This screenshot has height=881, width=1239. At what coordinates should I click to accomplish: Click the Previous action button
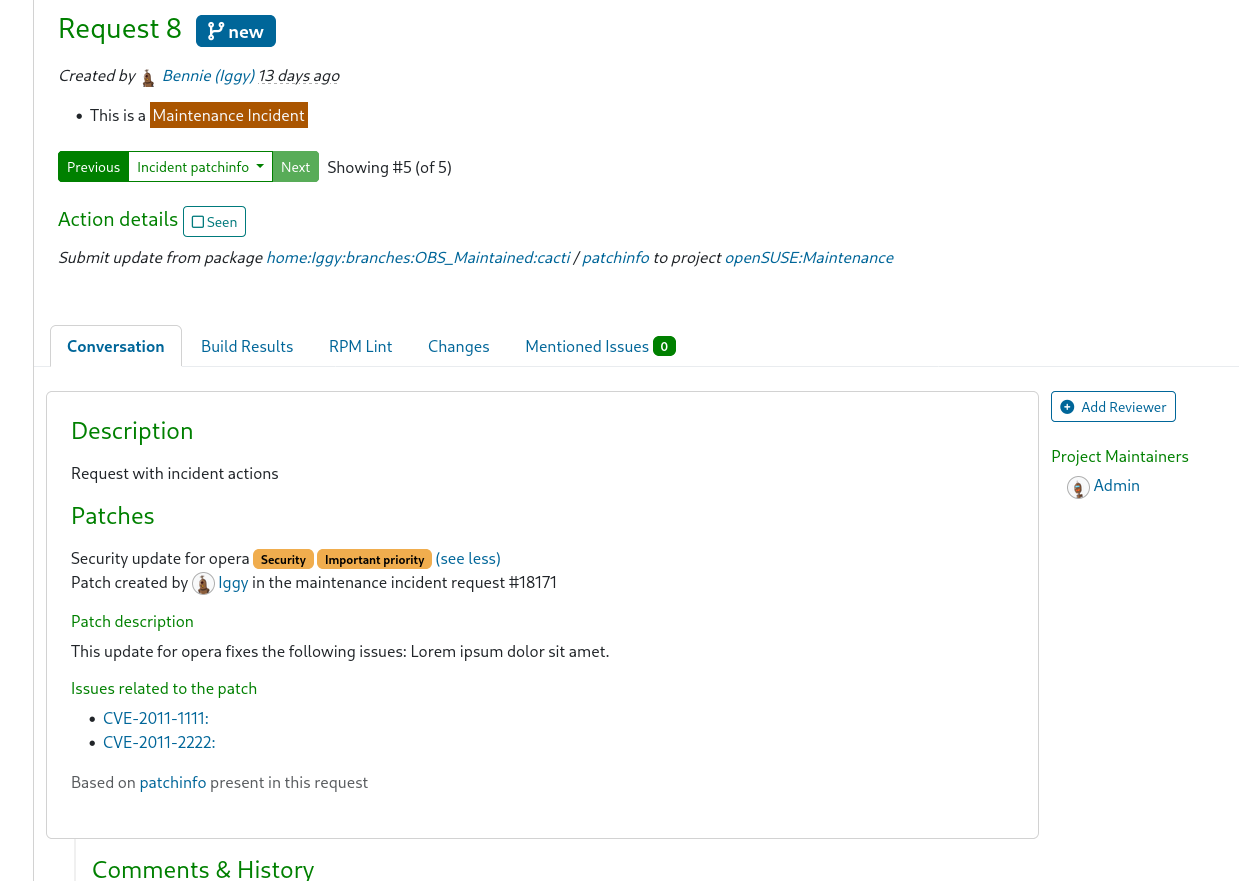93,167
